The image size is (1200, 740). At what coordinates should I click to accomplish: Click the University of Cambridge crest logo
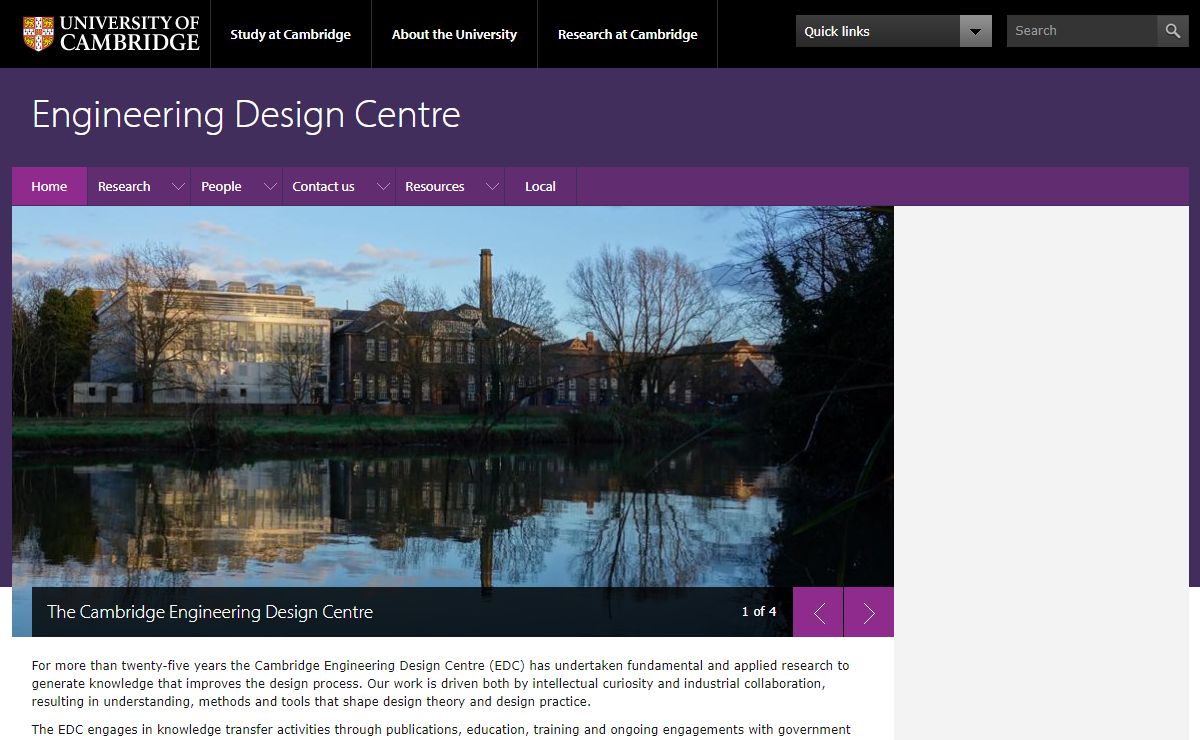pos(111,33)
